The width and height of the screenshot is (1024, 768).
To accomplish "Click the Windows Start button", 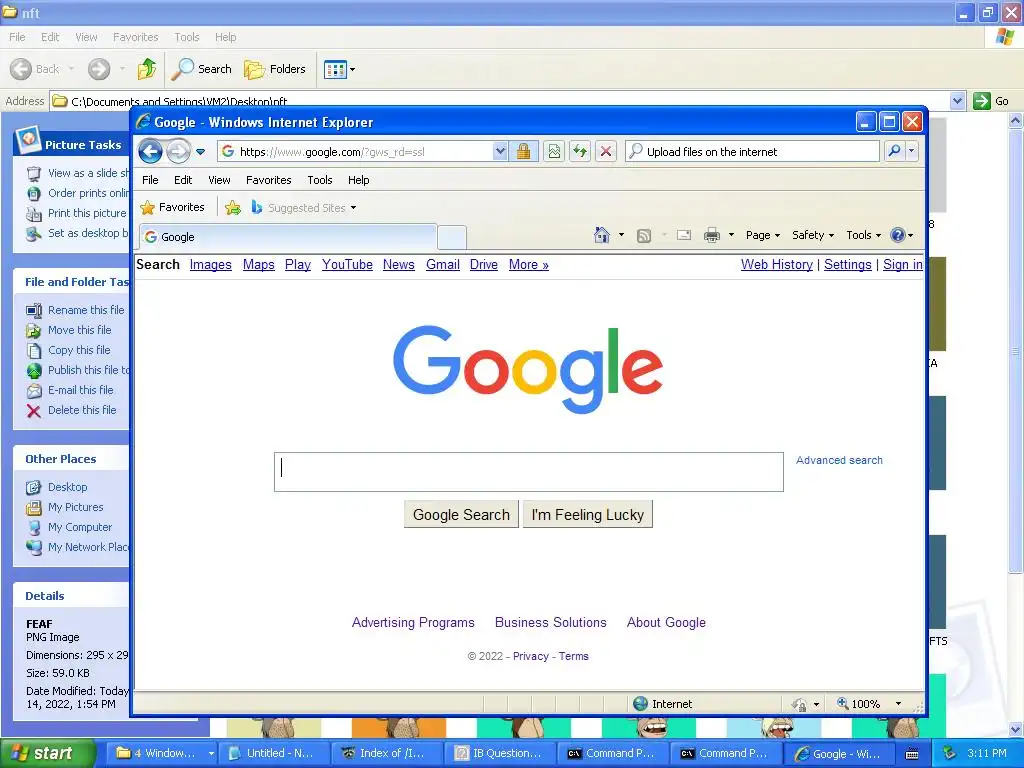I will coord(48,754).
